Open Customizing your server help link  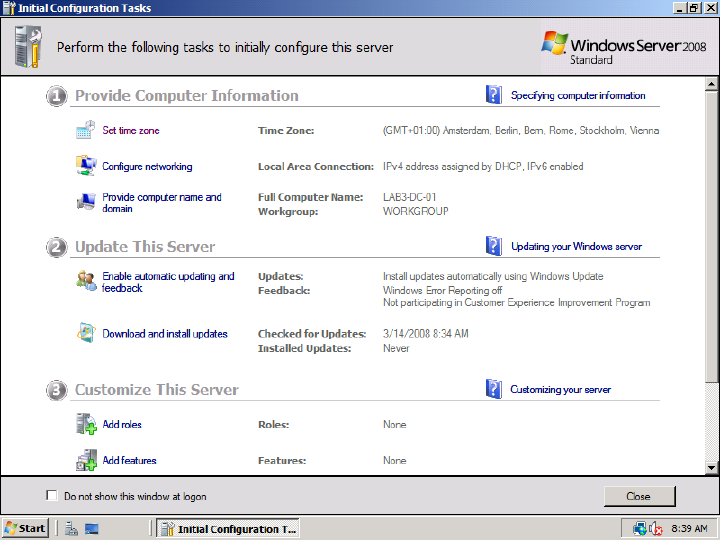560,389
